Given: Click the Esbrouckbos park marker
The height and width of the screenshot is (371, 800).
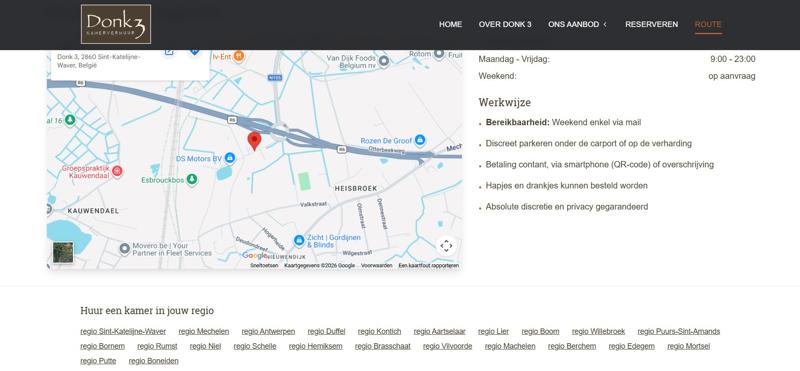Looking at the screenshot, I should [x=191, y=180].
